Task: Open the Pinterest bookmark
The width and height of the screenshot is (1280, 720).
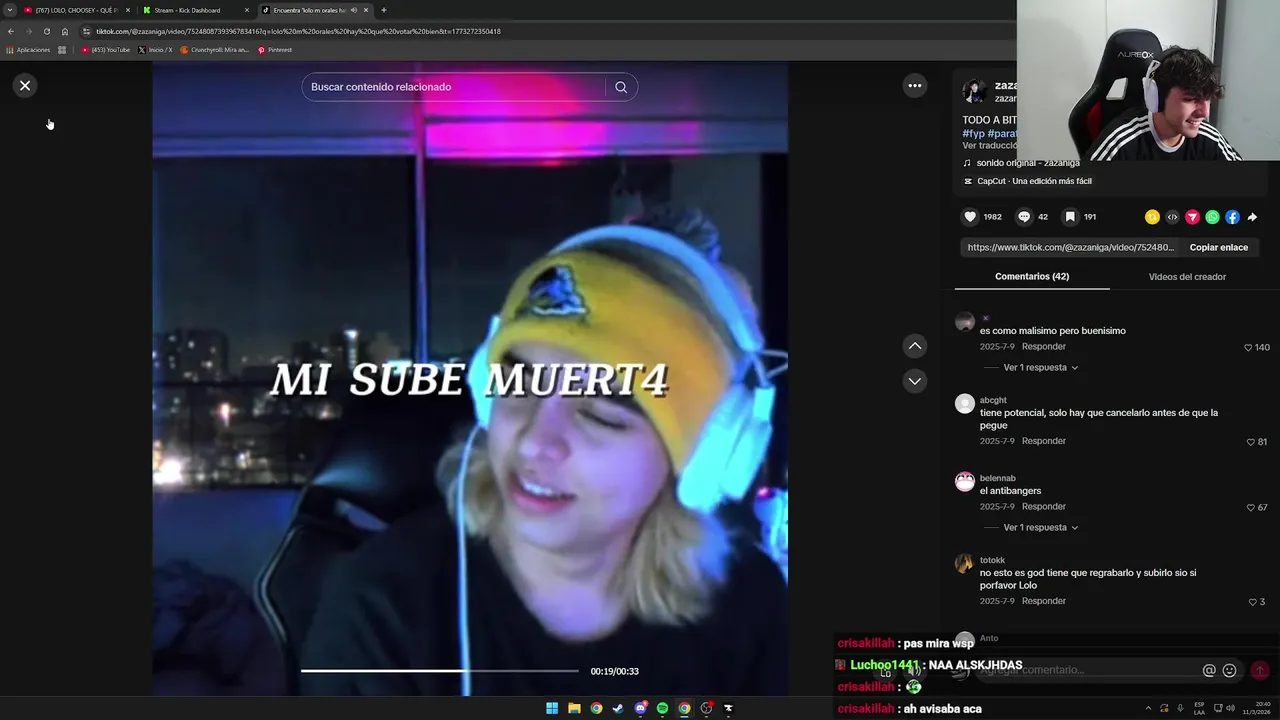Action: 275,49
